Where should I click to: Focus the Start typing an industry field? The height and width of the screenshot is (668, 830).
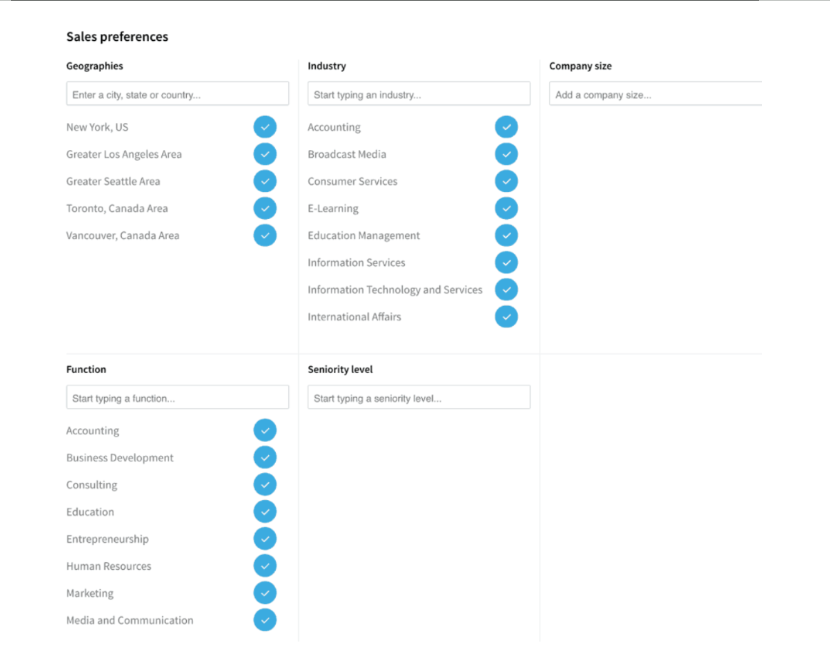419,94
